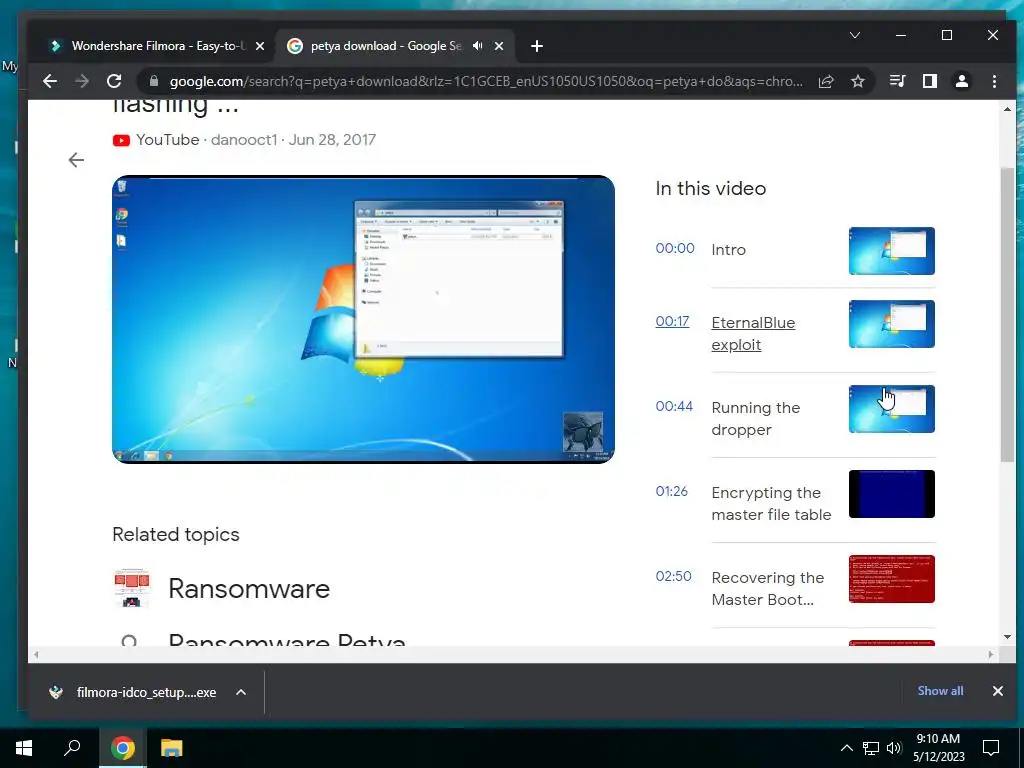Close the petya download Google tab

[x=499, y=46]
